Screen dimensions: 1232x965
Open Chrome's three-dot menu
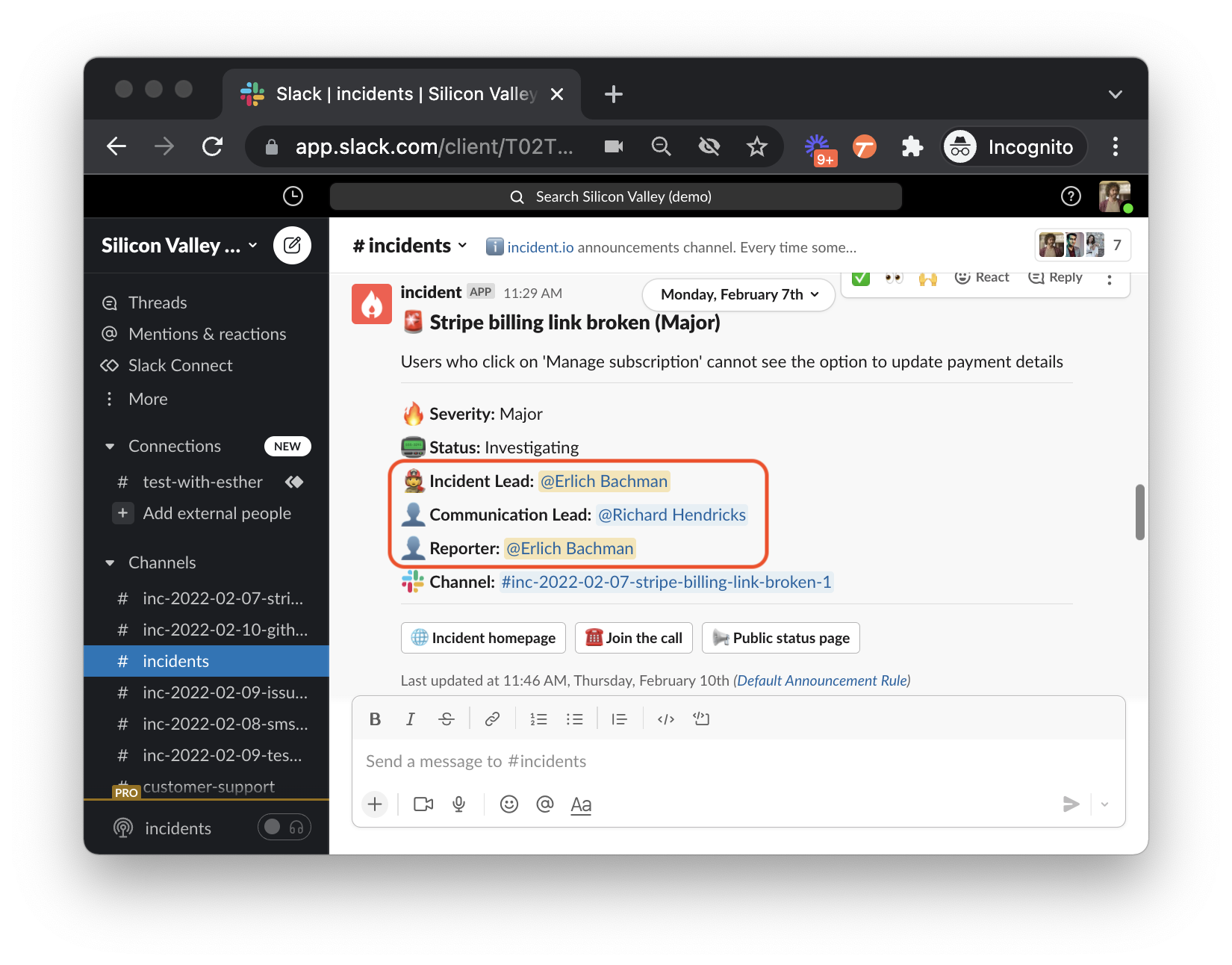1116,146
